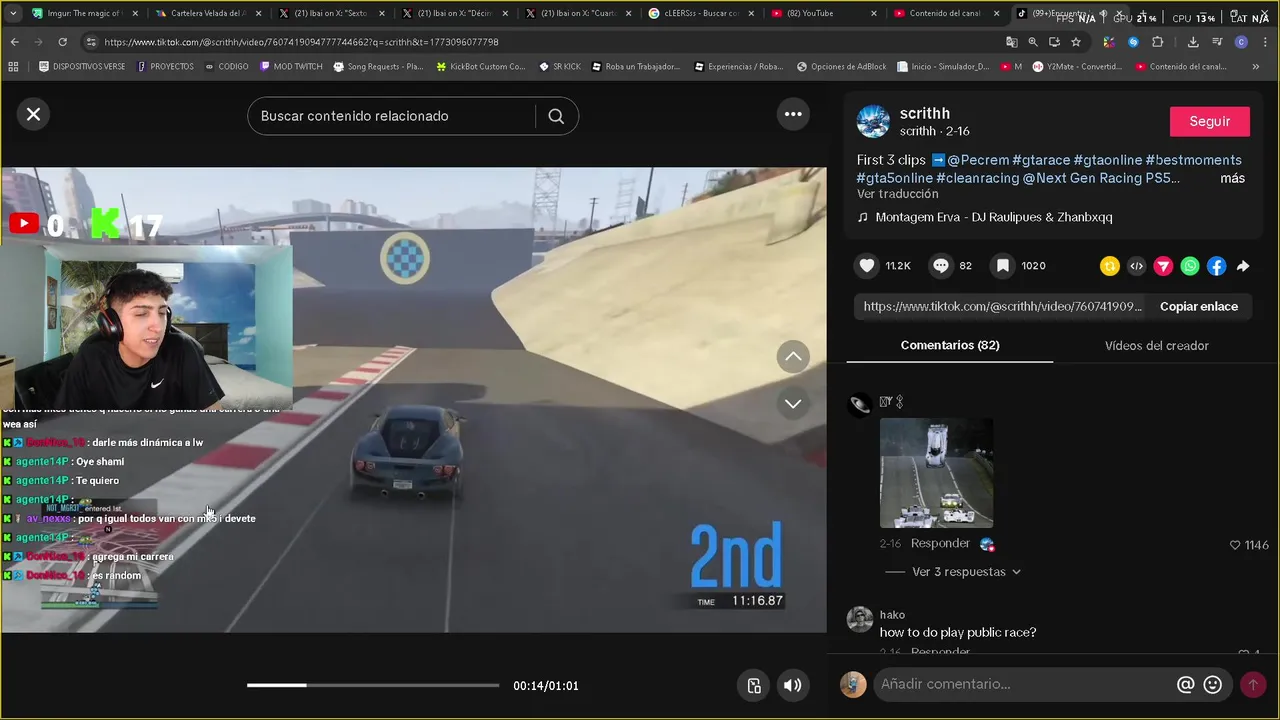Open the media control playlist icon

click(1217, 42)
